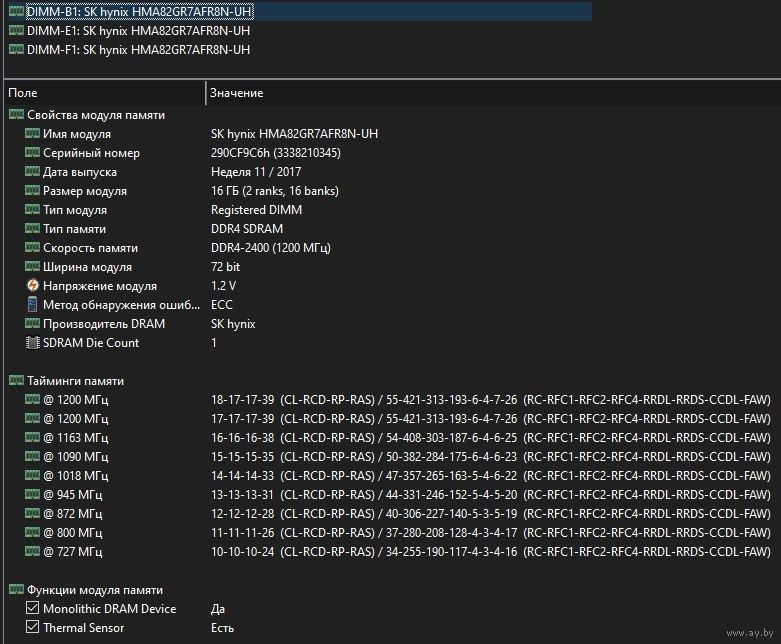Image resolution: width=781 pixels, height=644 pixels.
Task: Select the DIMM-F1 SK hynix module entry
Action: click(138, 50)
